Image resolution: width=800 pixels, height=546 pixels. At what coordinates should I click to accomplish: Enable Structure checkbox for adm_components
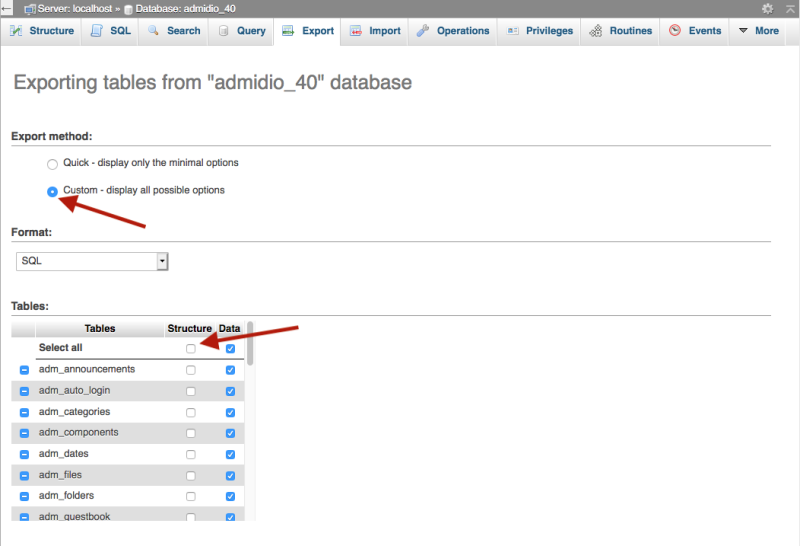point(190,433)
